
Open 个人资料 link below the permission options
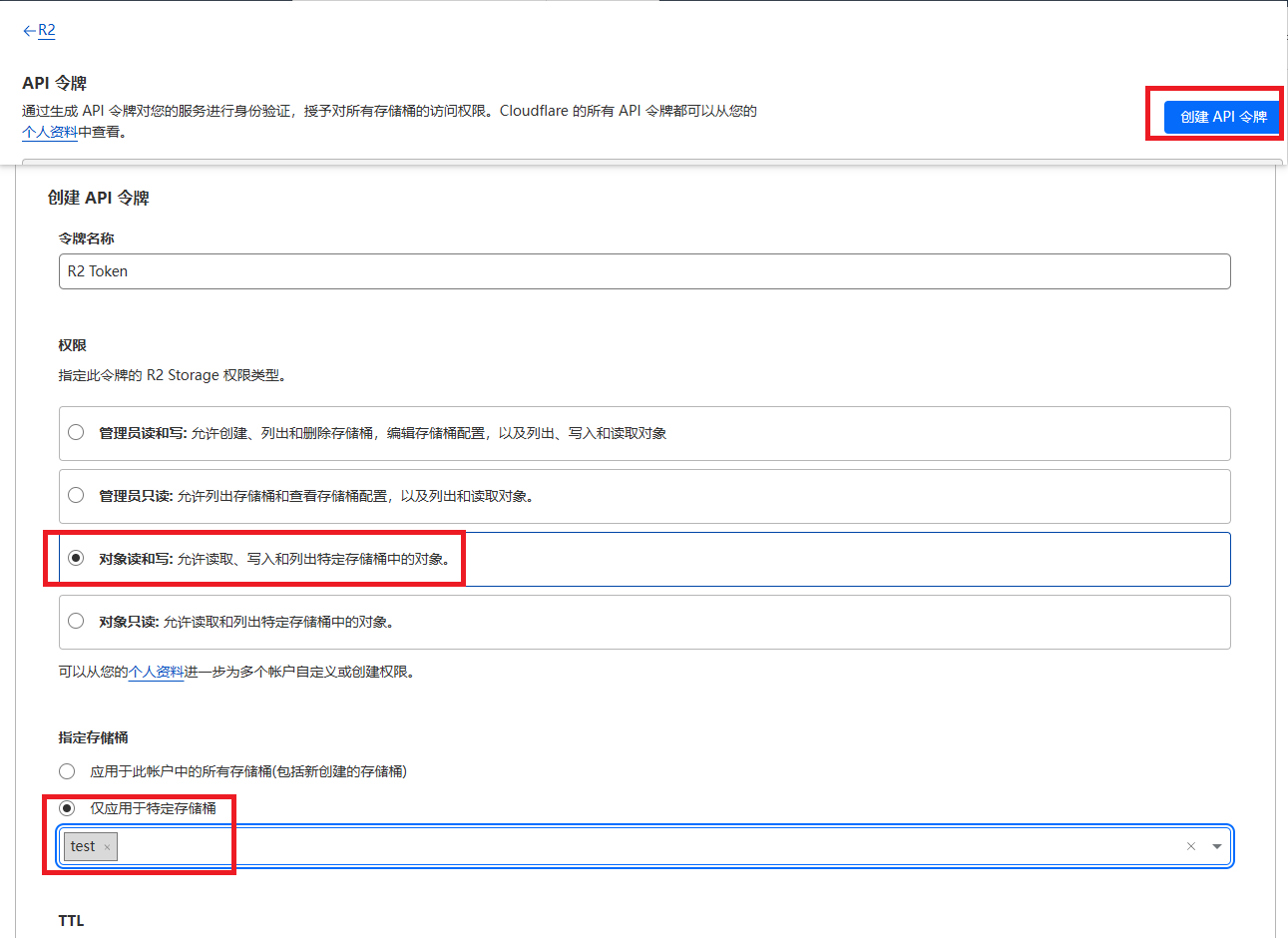pos(157,672)
